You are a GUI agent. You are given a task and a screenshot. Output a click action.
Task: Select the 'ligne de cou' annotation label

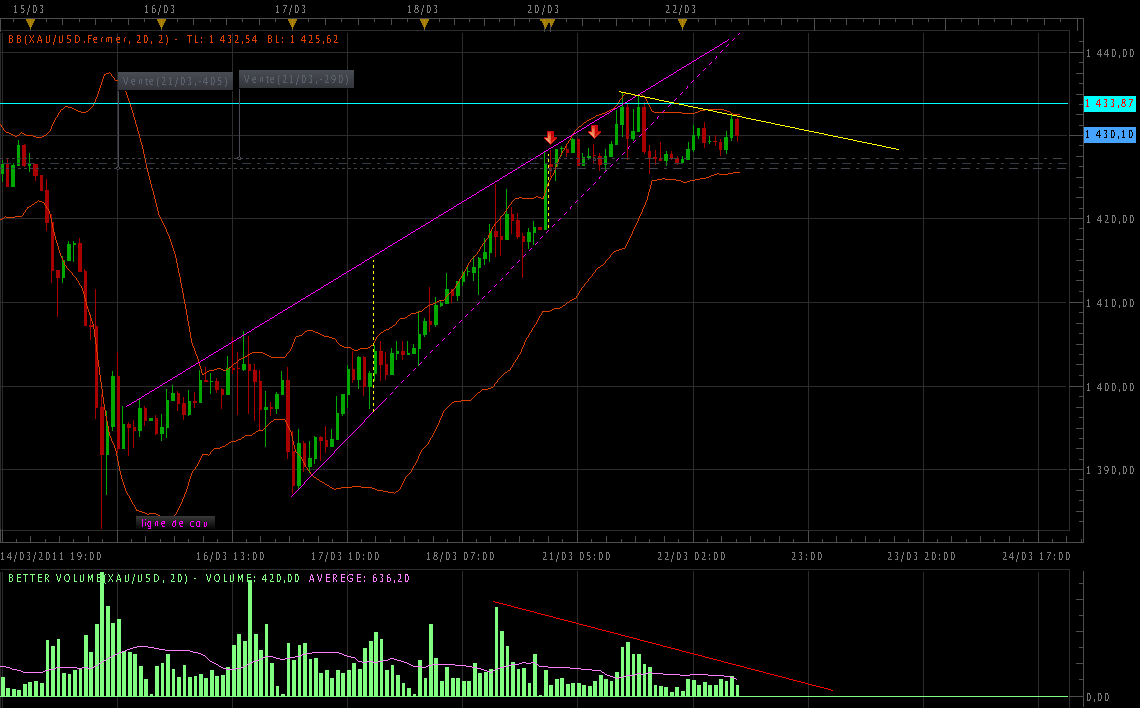point(175,522)
